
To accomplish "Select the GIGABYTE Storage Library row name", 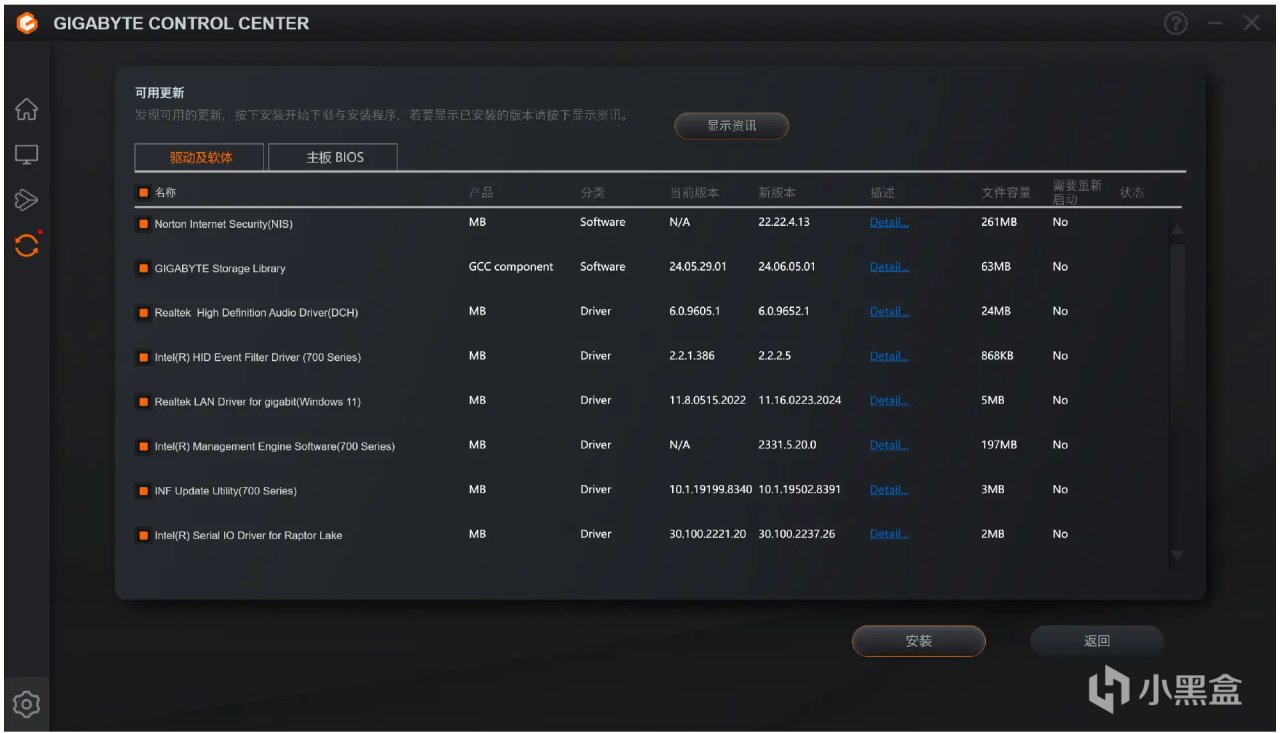I will [220, 268].
